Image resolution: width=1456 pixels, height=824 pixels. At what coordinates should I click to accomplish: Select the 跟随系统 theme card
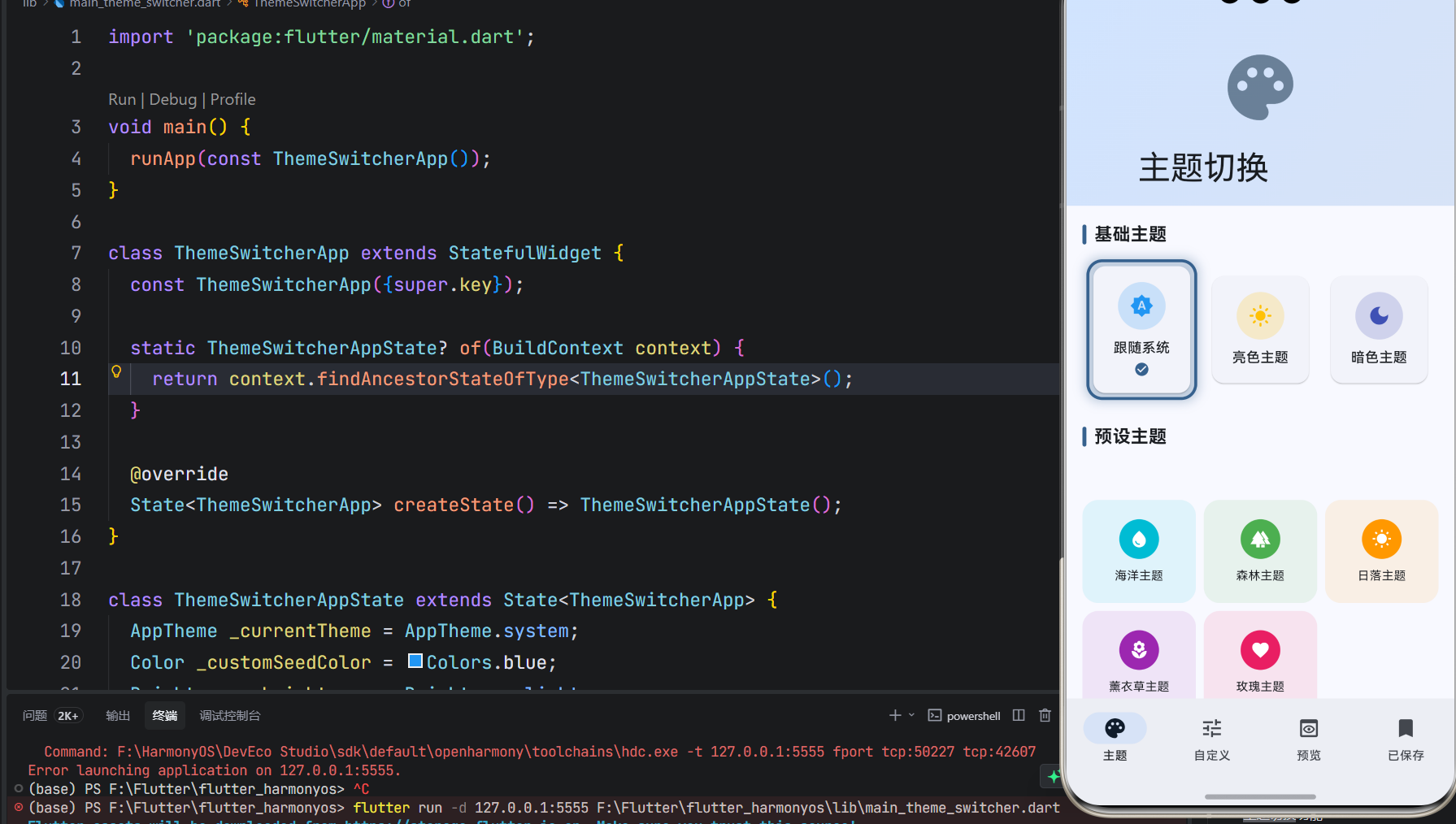(x=1141, y=330)
